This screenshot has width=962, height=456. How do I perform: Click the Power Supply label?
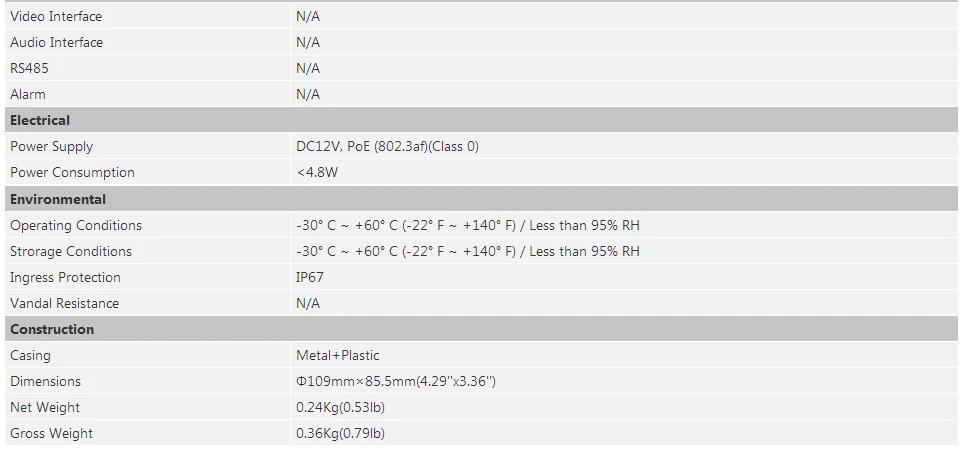(52, 147)
